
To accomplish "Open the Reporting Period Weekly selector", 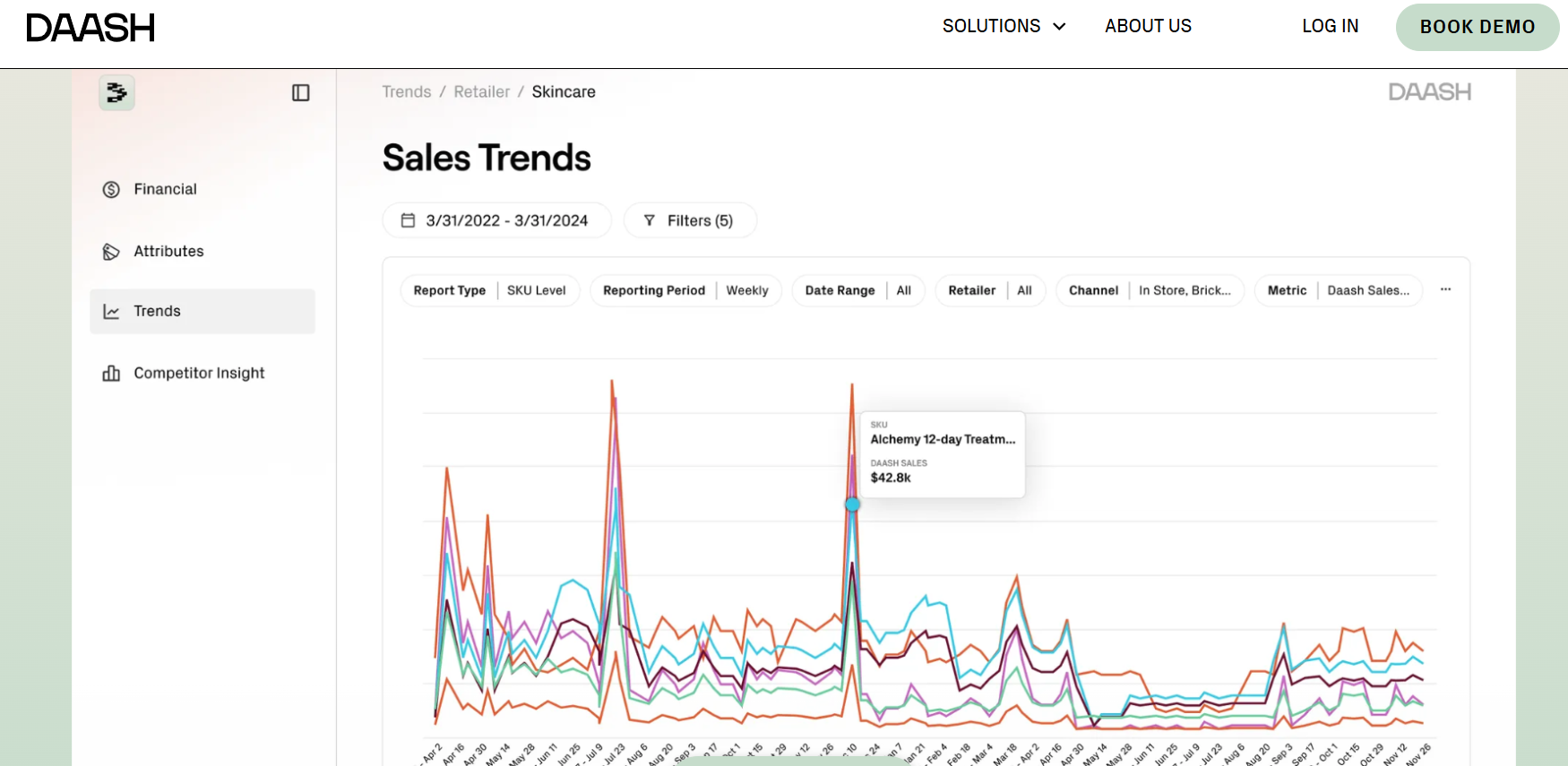I will click(x=685, y=290).
